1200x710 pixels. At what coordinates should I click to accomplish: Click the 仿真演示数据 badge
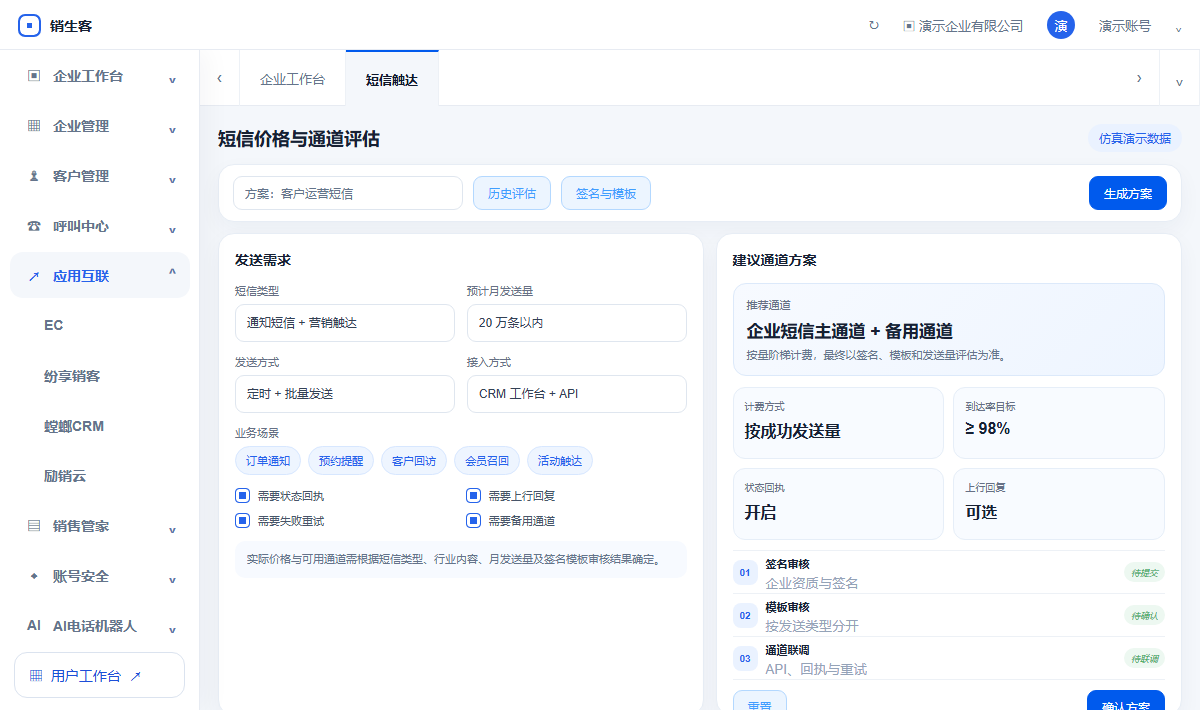(x=1135, y=138)
